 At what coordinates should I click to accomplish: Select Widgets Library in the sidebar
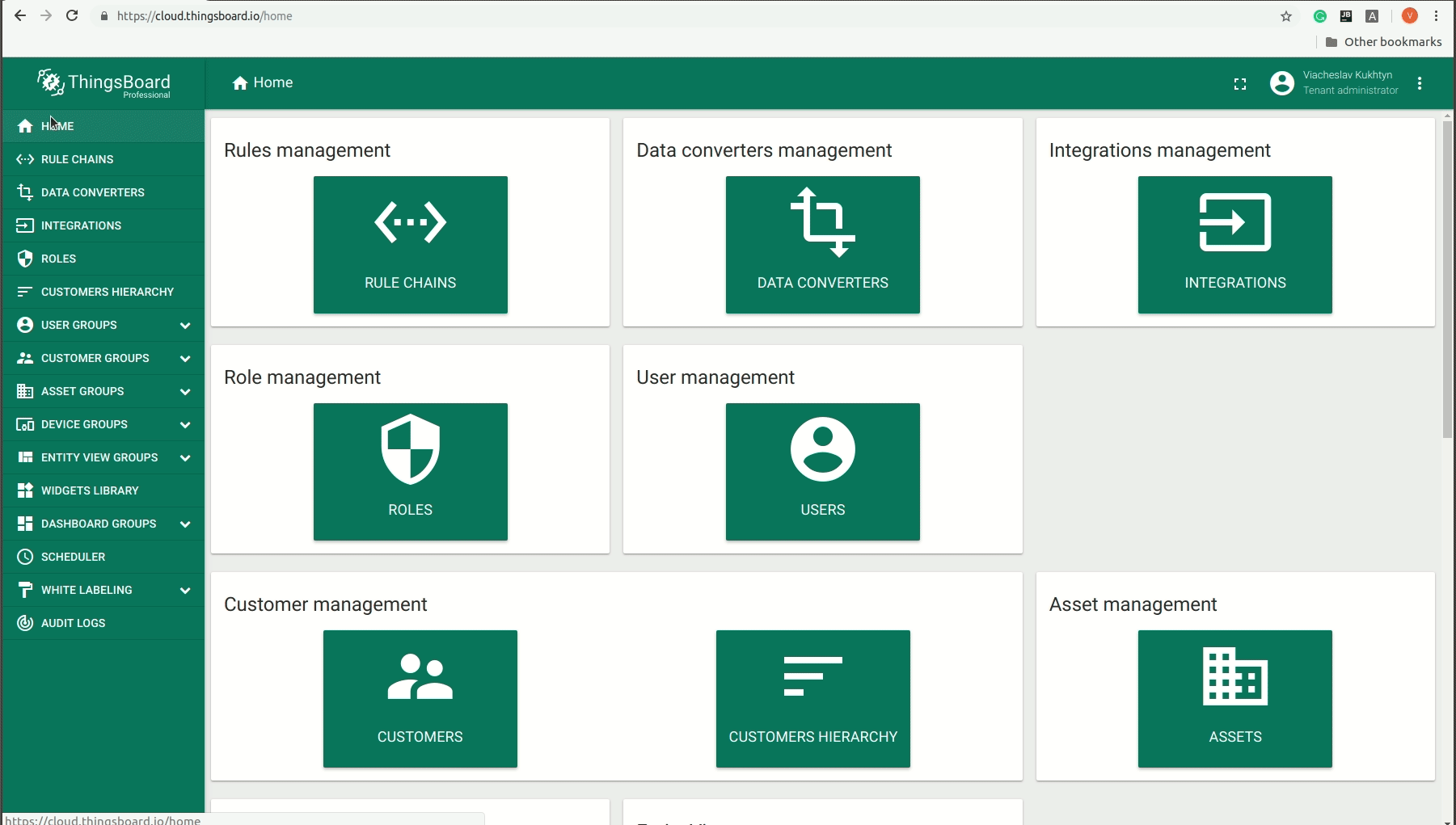pyautogui.click(x=89, y=490)
